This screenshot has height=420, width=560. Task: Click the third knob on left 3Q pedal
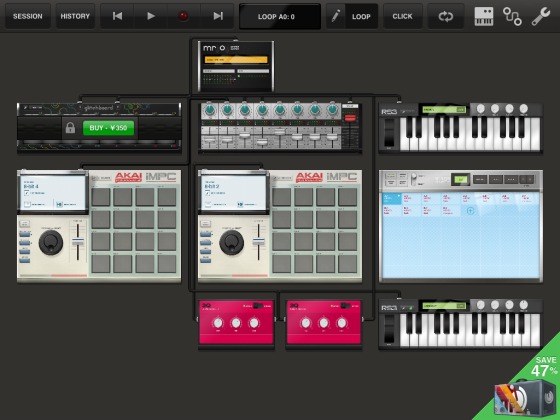click(x=254, y=323)
